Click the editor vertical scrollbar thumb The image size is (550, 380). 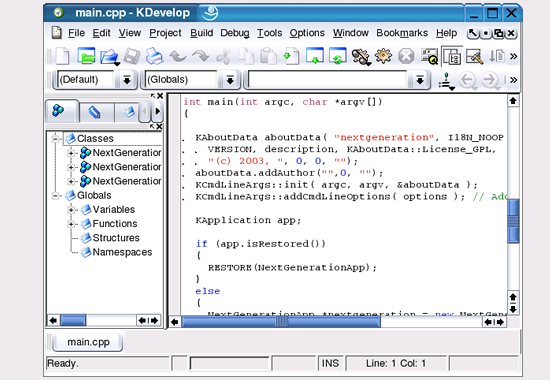point(513,221)
